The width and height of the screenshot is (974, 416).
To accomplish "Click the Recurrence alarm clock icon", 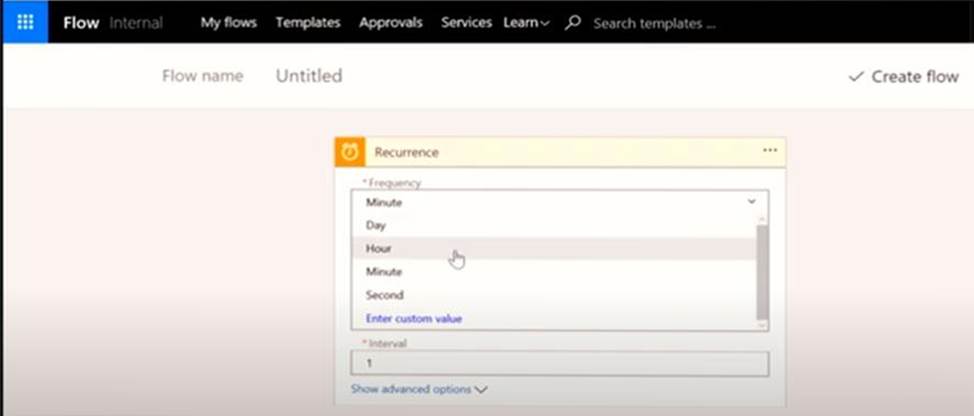I will coord(350,152).
